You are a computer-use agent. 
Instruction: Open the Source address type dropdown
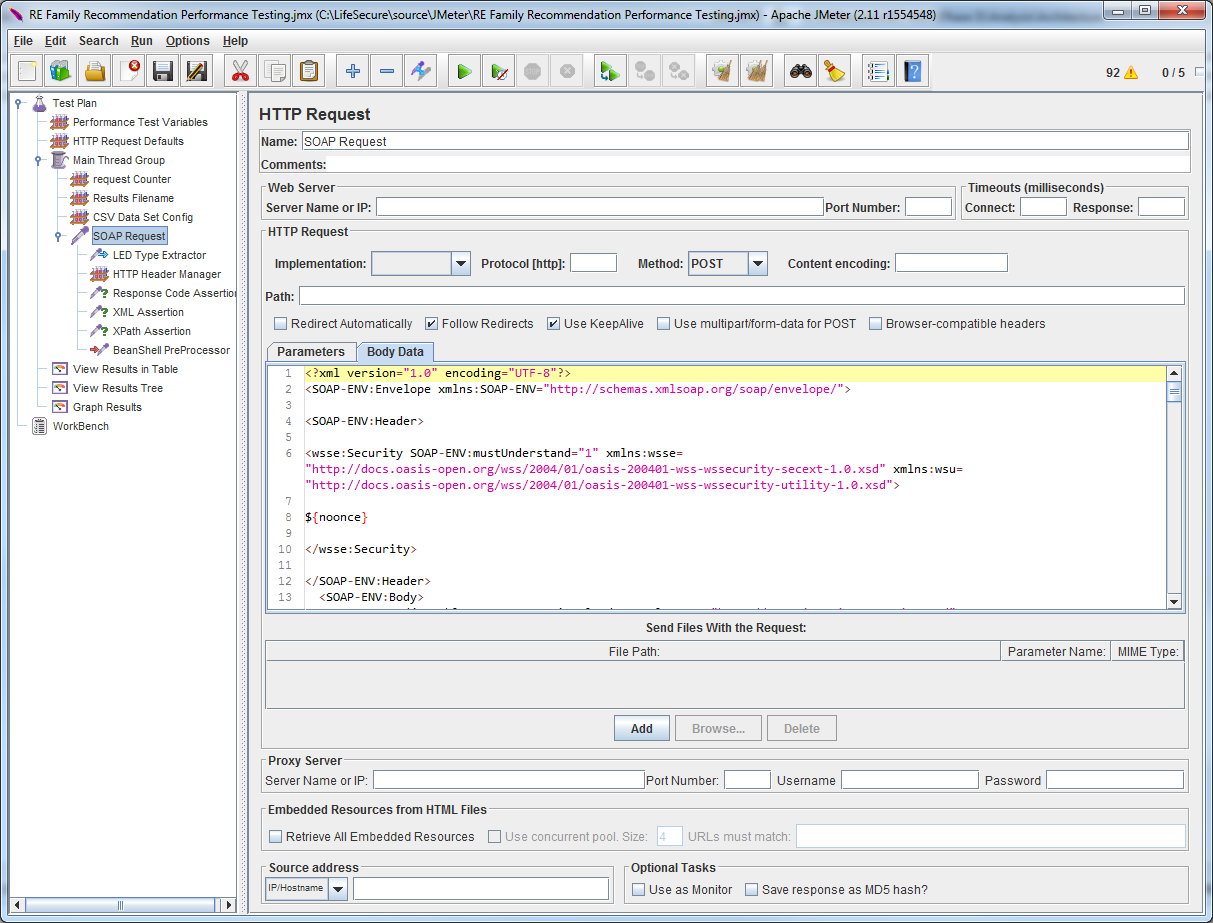(337, 887)
